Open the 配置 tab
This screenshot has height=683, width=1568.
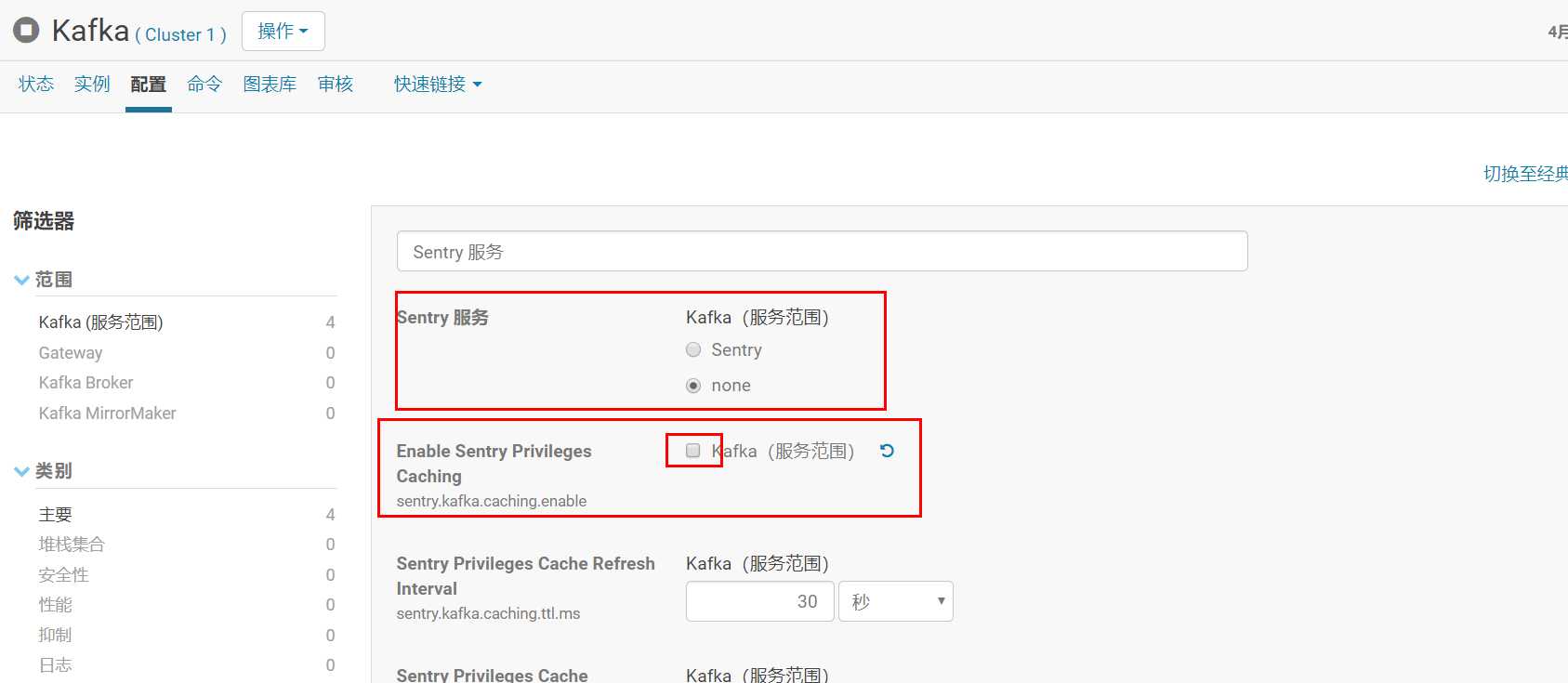pyautogui.click(x=149, y=85)
